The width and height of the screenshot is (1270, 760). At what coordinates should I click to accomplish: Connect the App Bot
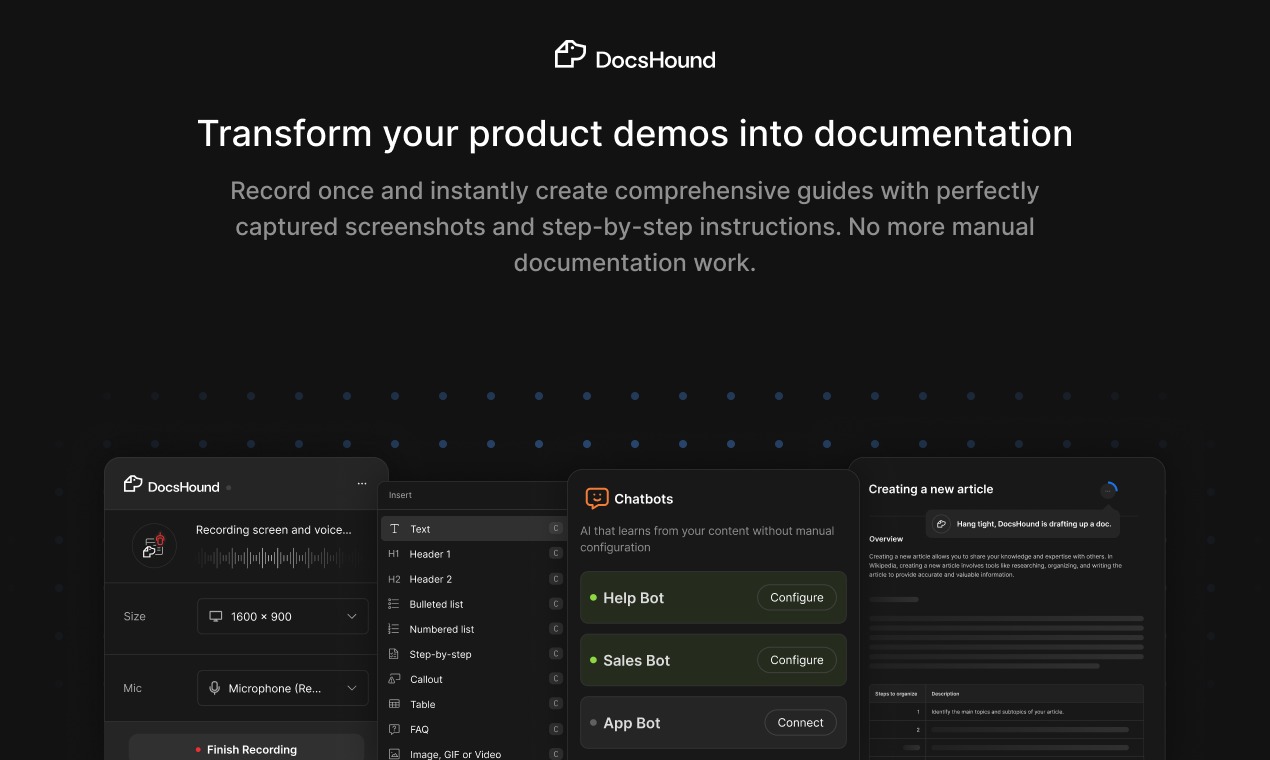[x=801, y=723]
